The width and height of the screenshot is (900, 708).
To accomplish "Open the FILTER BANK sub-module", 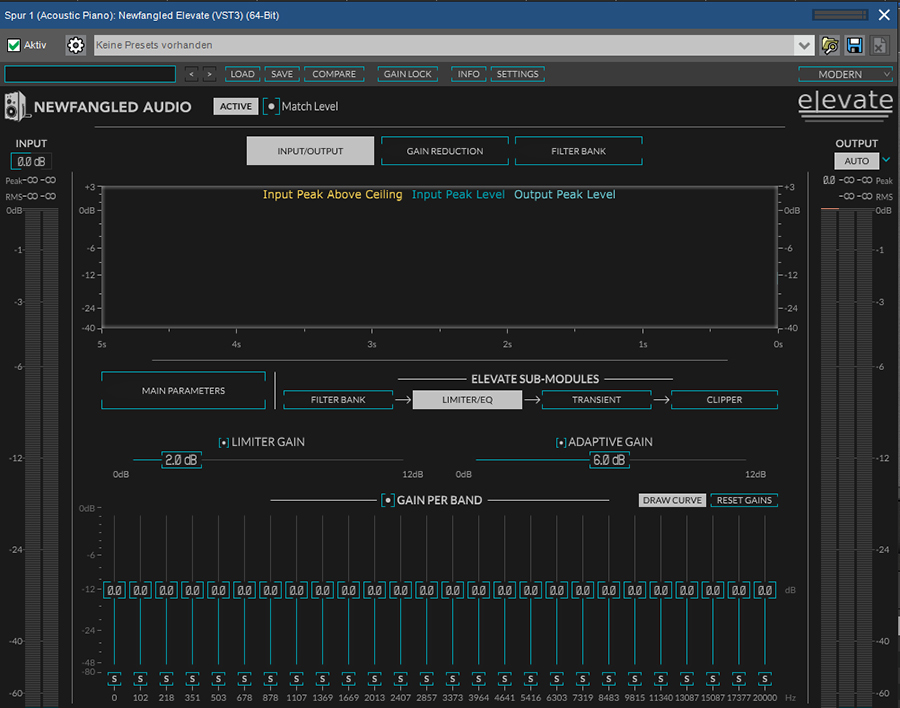I will 338,400.
